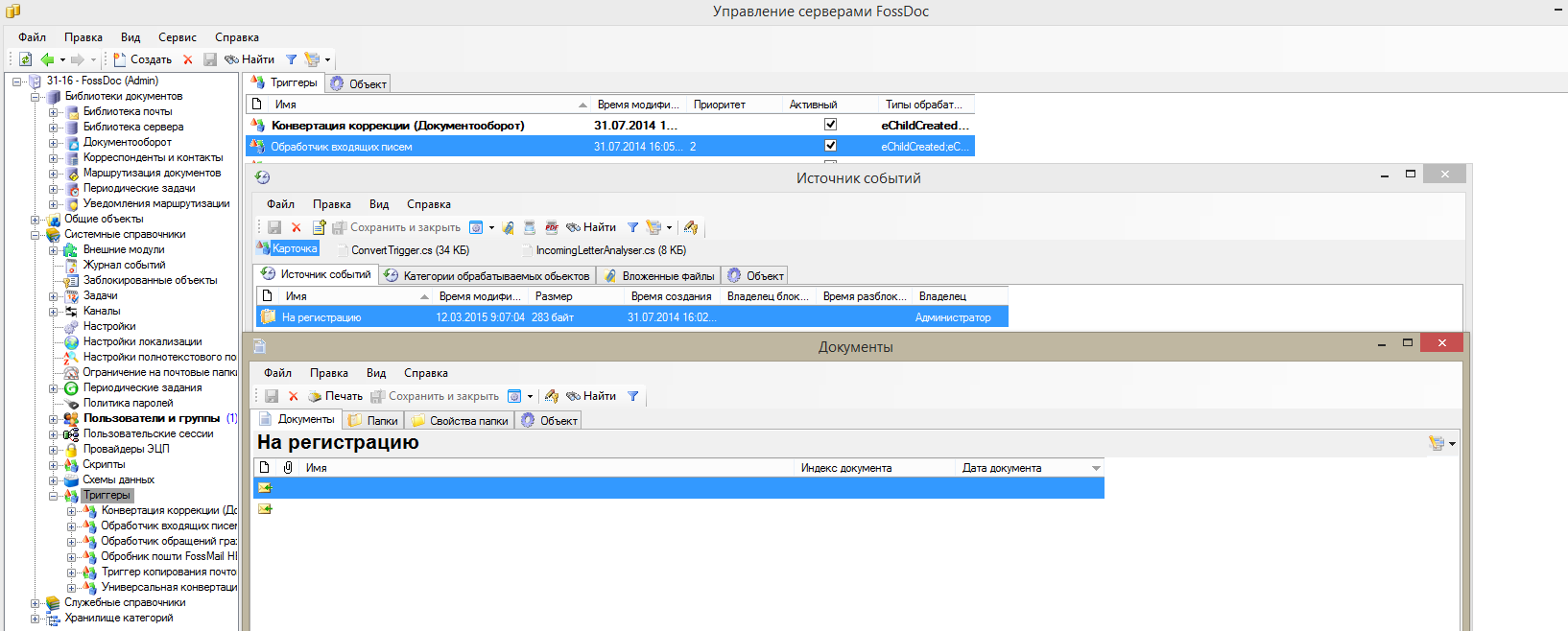Select the ConvertTrigger.cs attached file
This screenshot has width=1568, height=631.
410,250
